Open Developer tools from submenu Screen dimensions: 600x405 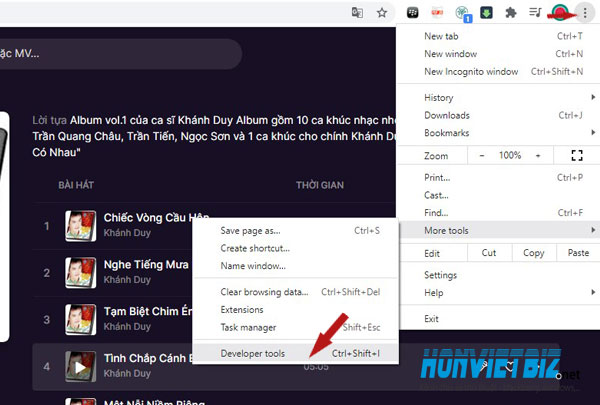[x=295, y=354]
